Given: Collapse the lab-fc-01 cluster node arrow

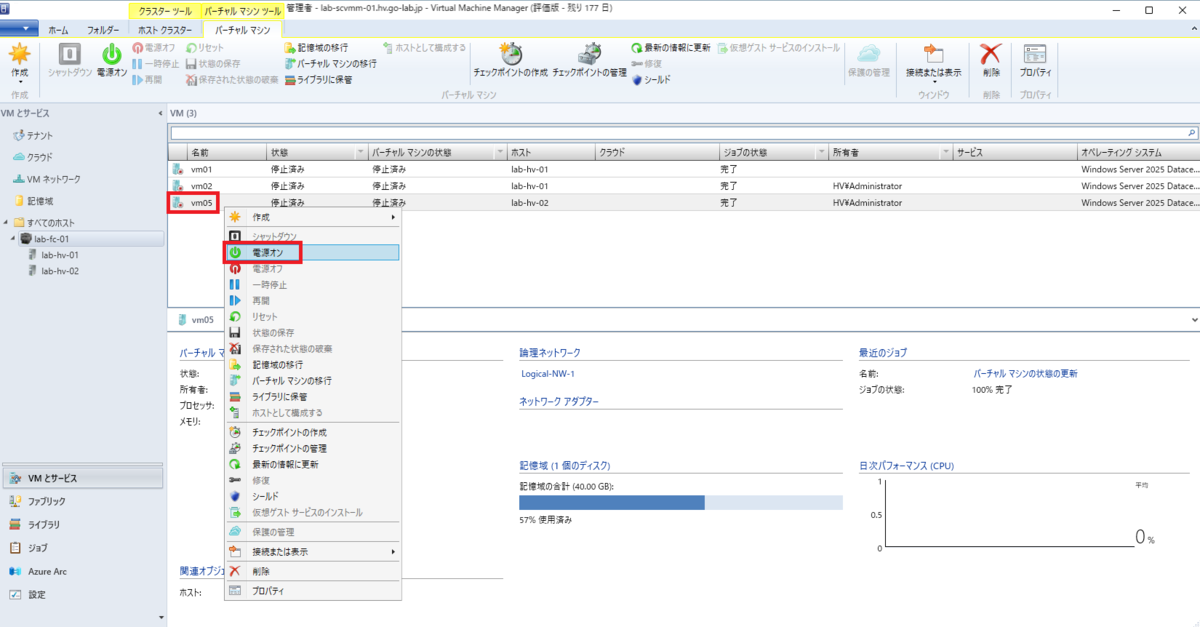Looking at the screenshot, I should (14, 239).
